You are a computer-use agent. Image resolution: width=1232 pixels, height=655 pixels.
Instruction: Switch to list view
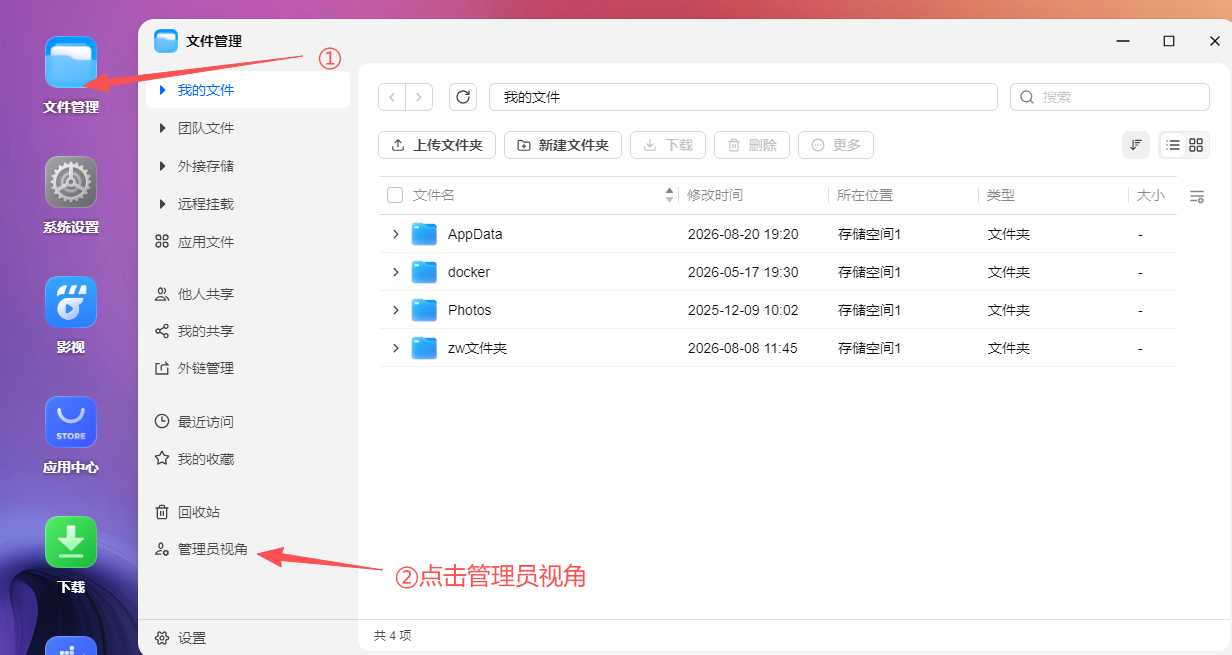pyautogui.click(x=1173, y=145)
